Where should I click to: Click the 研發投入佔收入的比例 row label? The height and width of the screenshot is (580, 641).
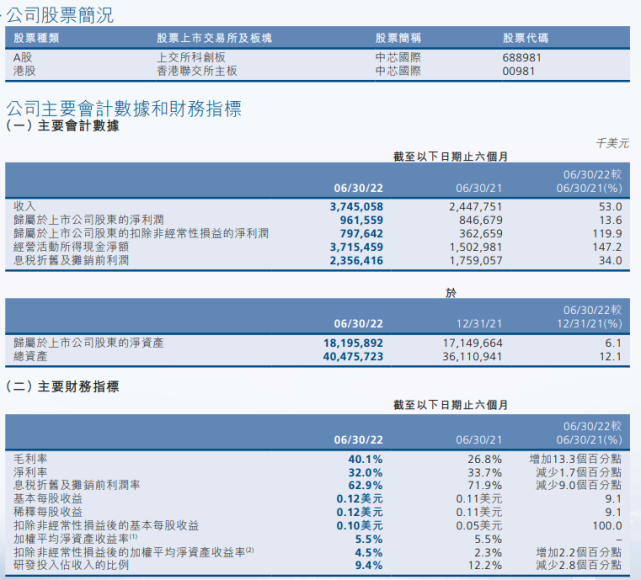pos(71,565)
